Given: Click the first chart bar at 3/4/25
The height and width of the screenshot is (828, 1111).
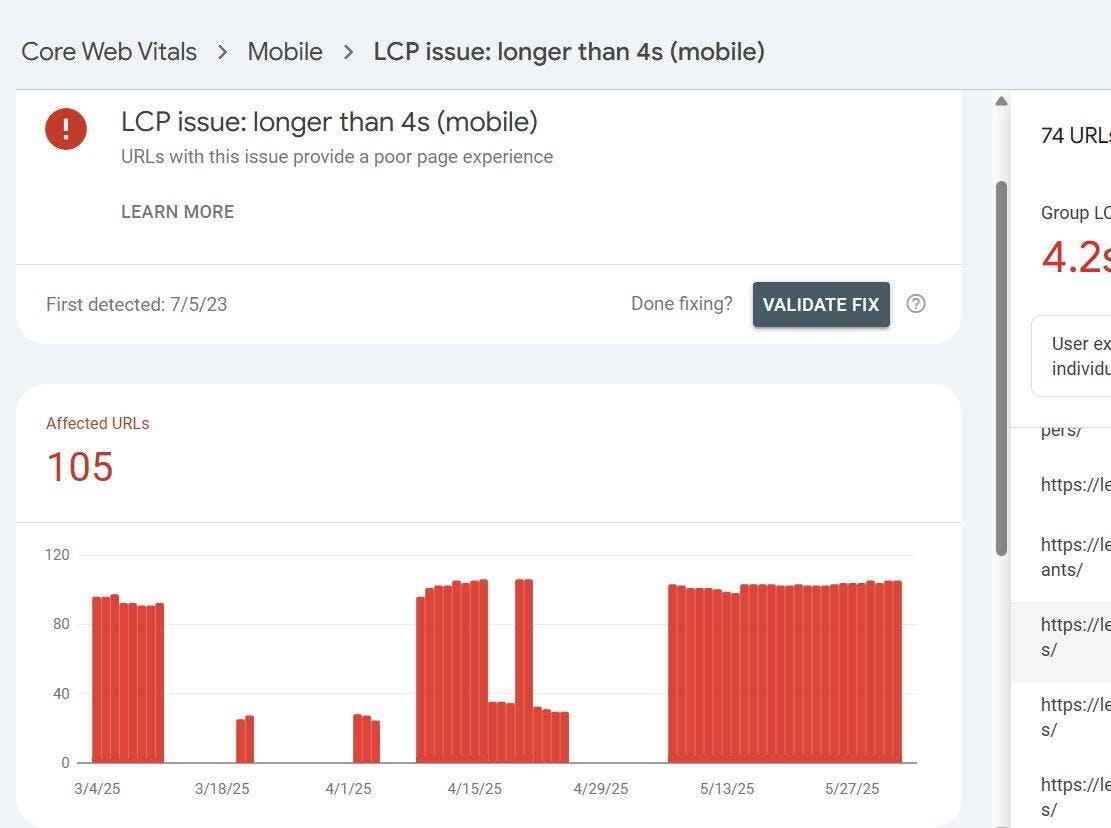Looking at the screenshot, I should pos(97,680).
